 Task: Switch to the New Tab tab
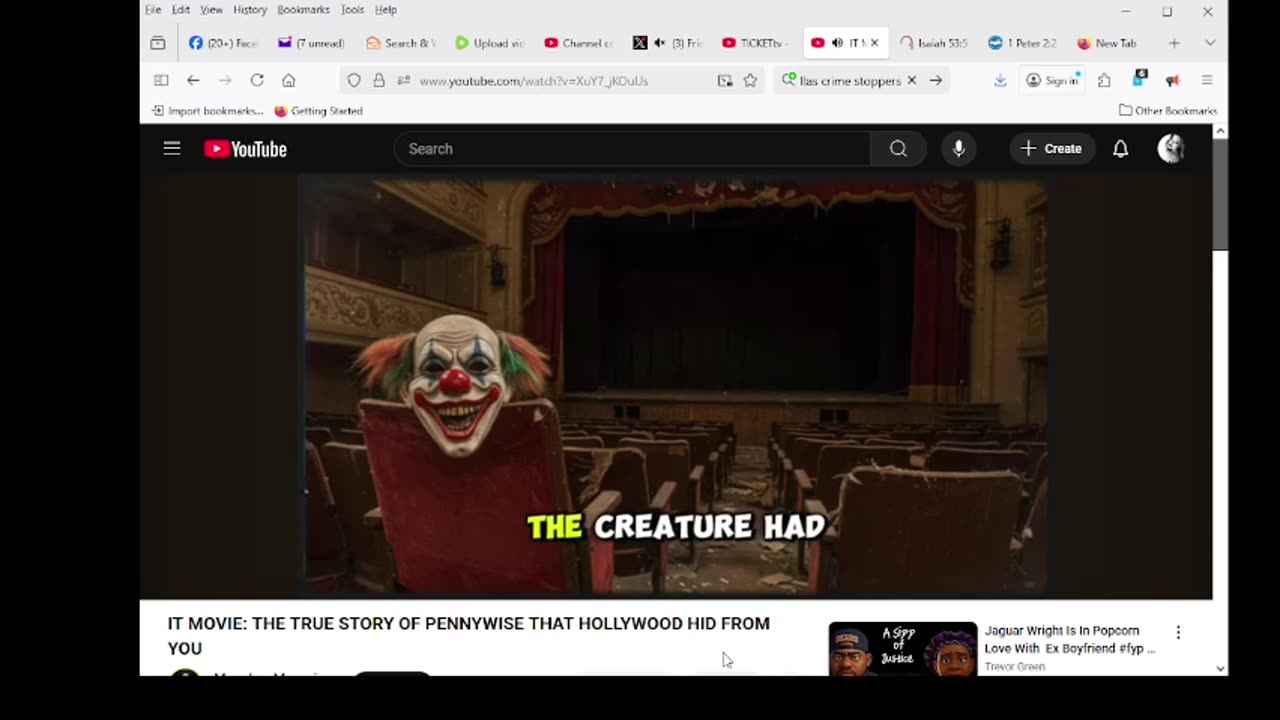pos(1110,43)
